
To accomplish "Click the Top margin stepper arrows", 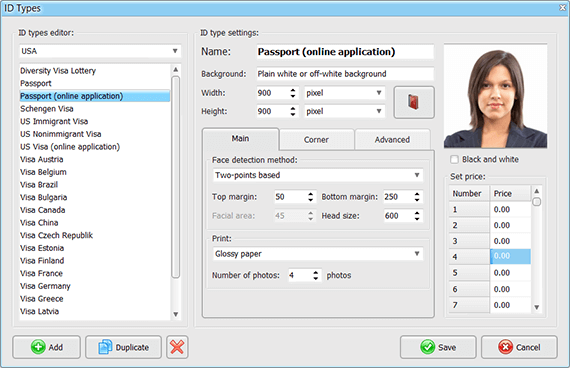I will 310,197.
